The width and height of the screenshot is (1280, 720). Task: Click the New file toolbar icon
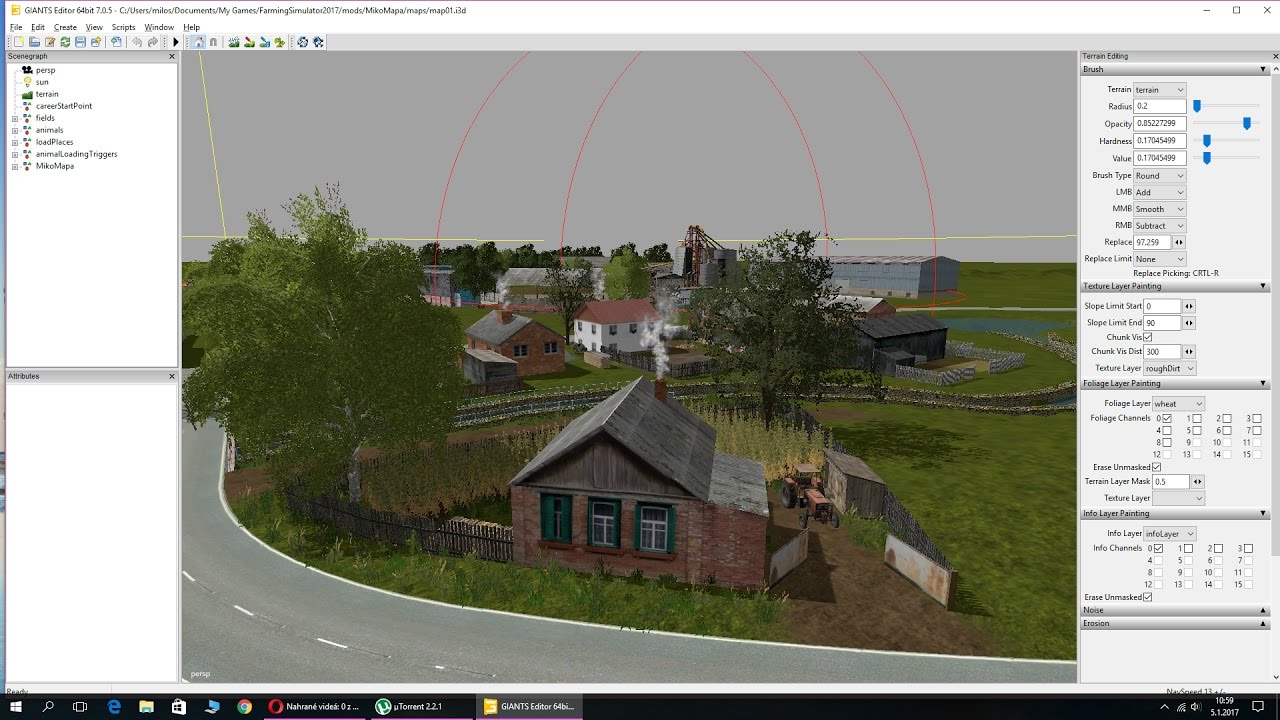point(18,42)
